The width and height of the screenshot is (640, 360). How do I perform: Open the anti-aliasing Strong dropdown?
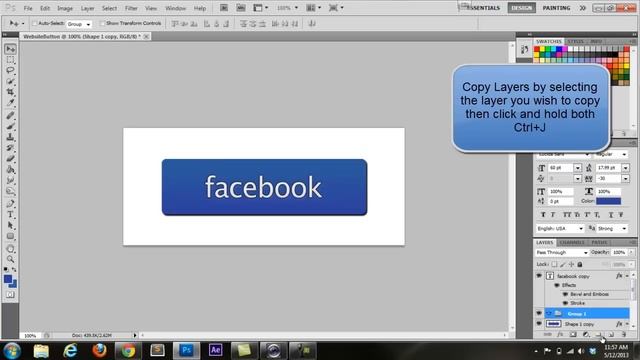(612, 229)
